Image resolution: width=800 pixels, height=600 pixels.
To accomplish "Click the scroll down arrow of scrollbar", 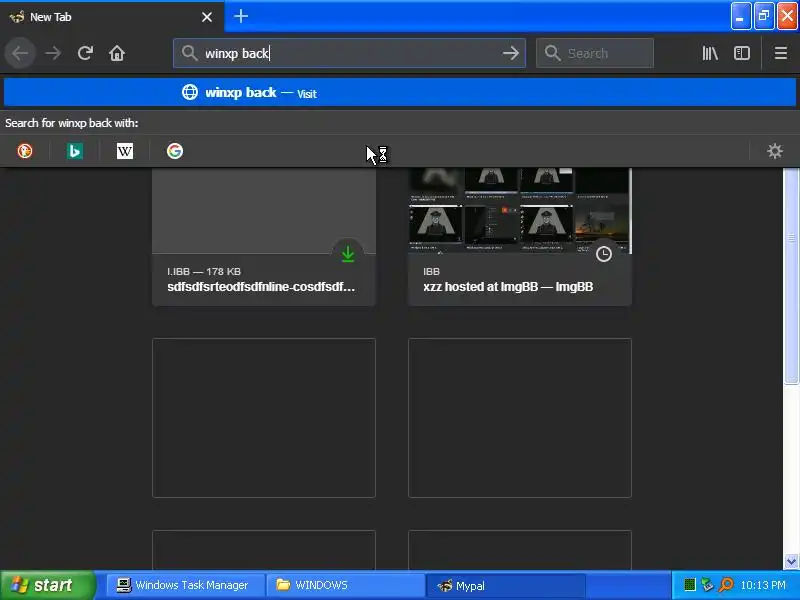I will 791,561.
